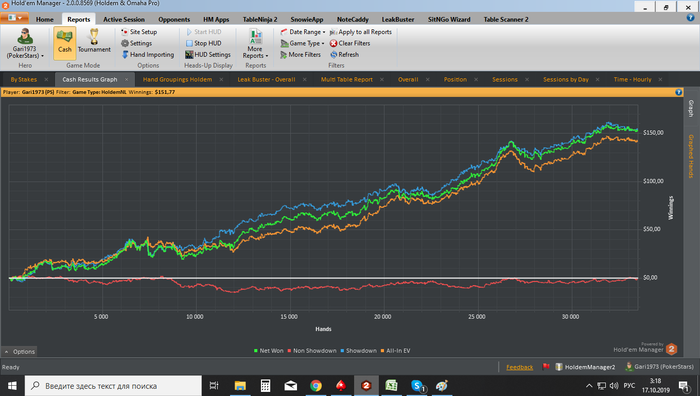This screenshot has height=396, width=700.
Task: Toggle the Net Won legend series
Action: (x=269, y=351)
